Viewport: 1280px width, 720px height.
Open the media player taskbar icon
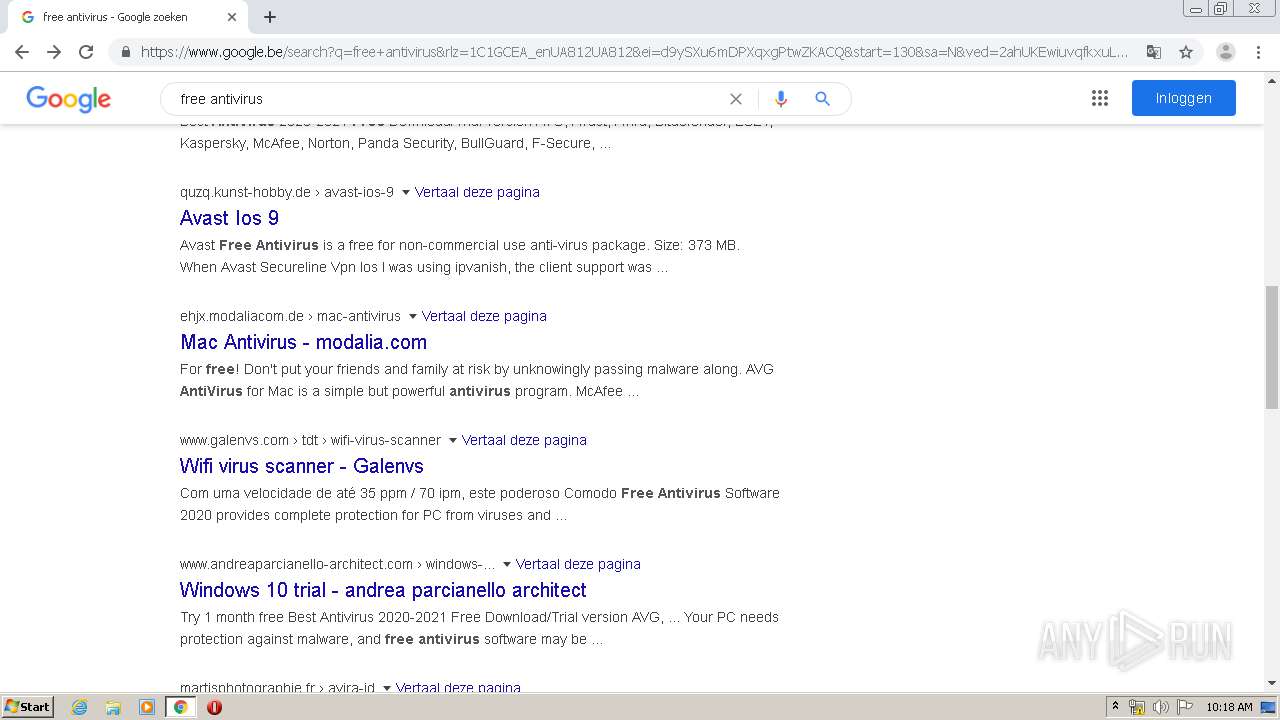147,707
